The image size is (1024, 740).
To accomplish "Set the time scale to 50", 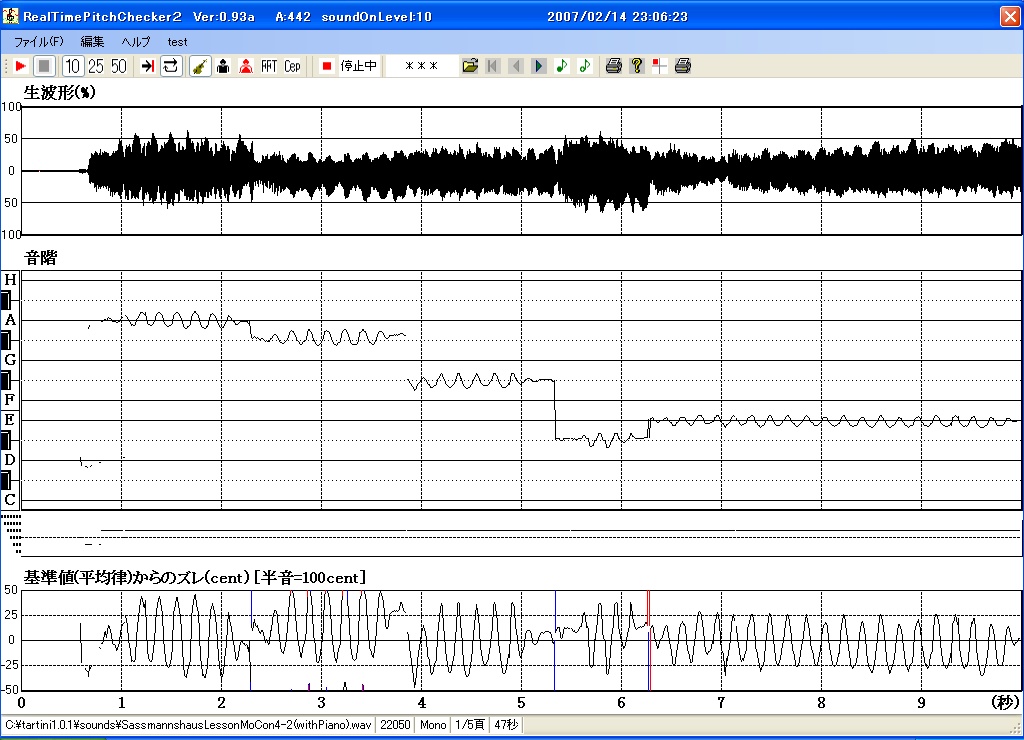I will 118,66.
